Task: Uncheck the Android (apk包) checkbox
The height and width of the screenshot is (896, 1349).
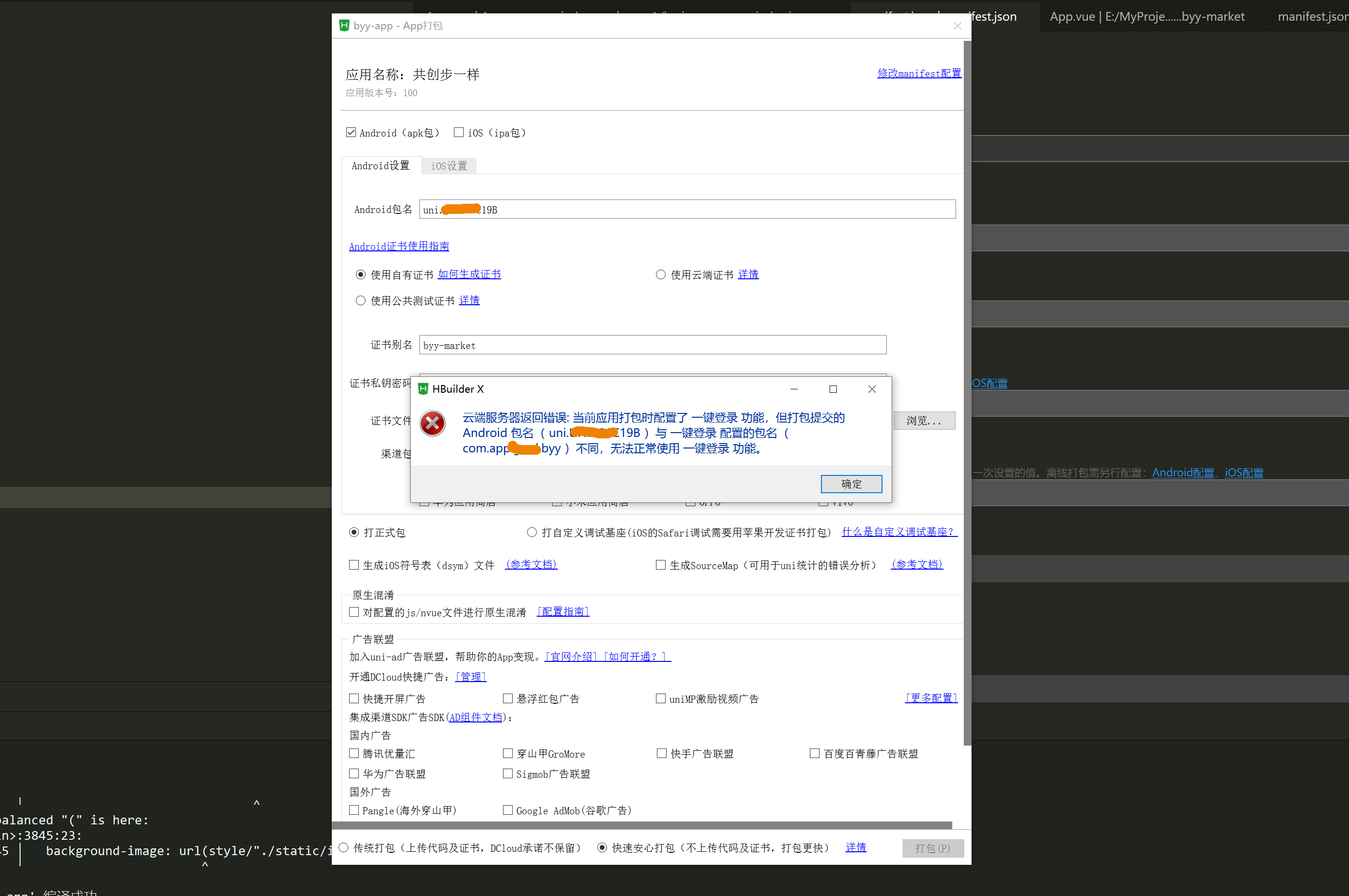Action: 351,133
